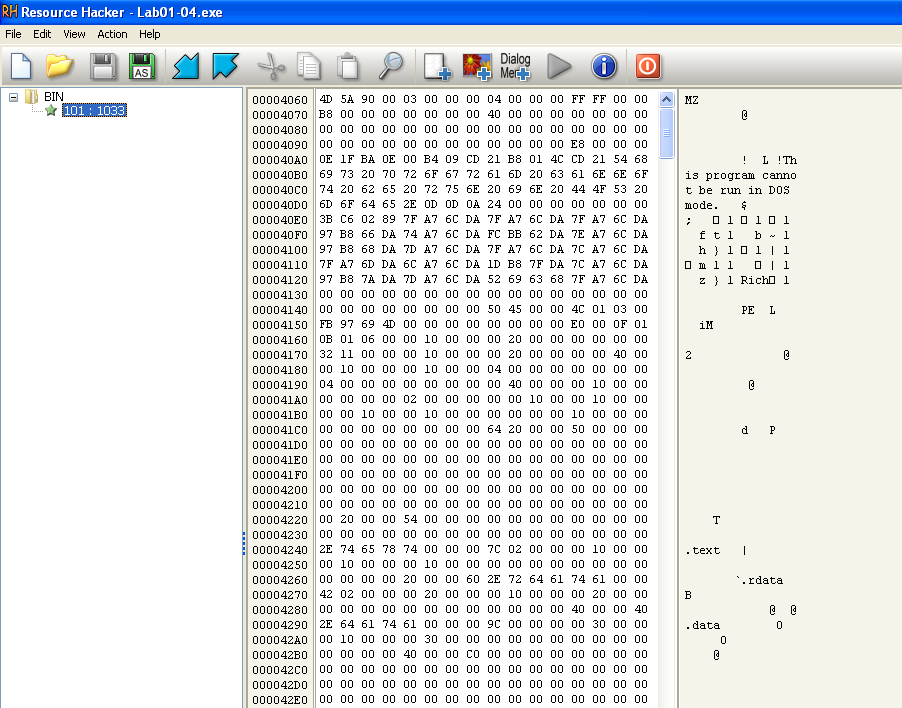
Task: Open the Dialog Menu insert tool
Action: click(515, 66)
